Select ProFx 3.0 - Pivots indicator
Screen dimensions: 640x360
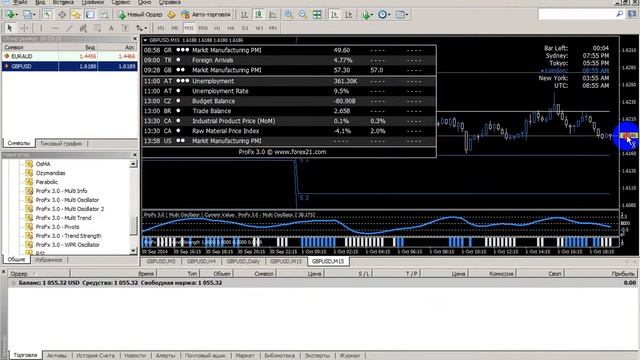(57, 227)
